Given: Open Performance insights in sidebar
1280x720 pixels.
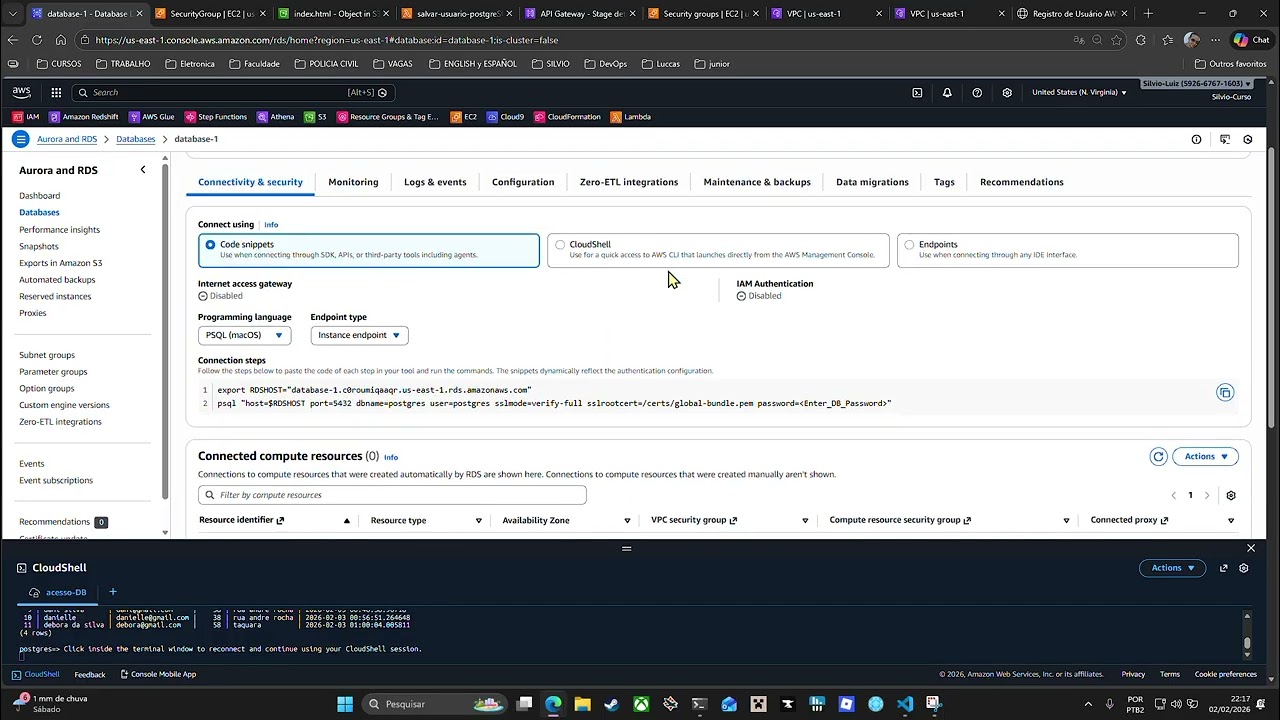Looking at the screenshot, I should click(x=59, y=230).
